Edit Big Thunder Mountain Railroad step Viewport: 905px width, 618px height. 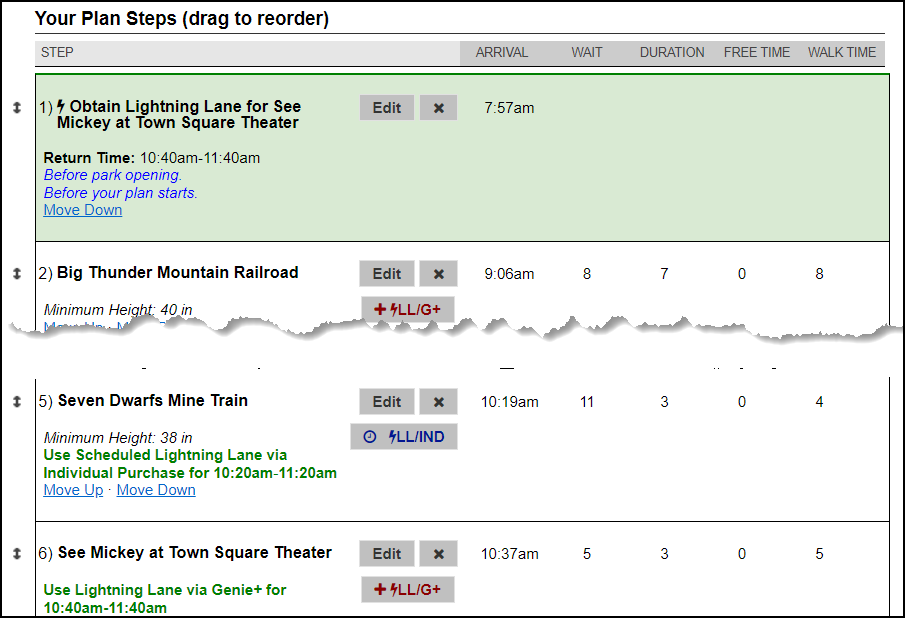[387, 274]
